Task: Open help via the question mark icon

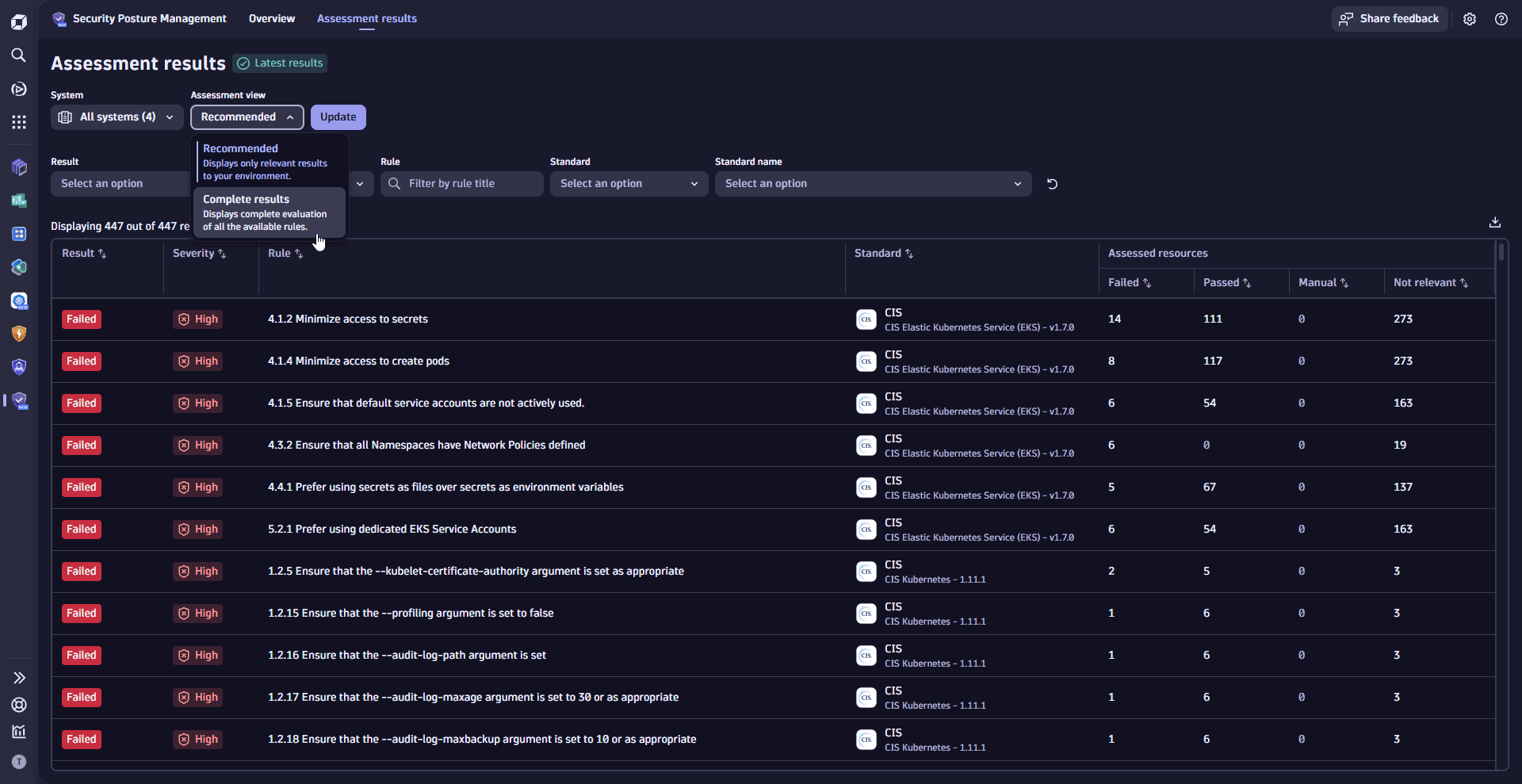Action: (x=1501, y=18)
